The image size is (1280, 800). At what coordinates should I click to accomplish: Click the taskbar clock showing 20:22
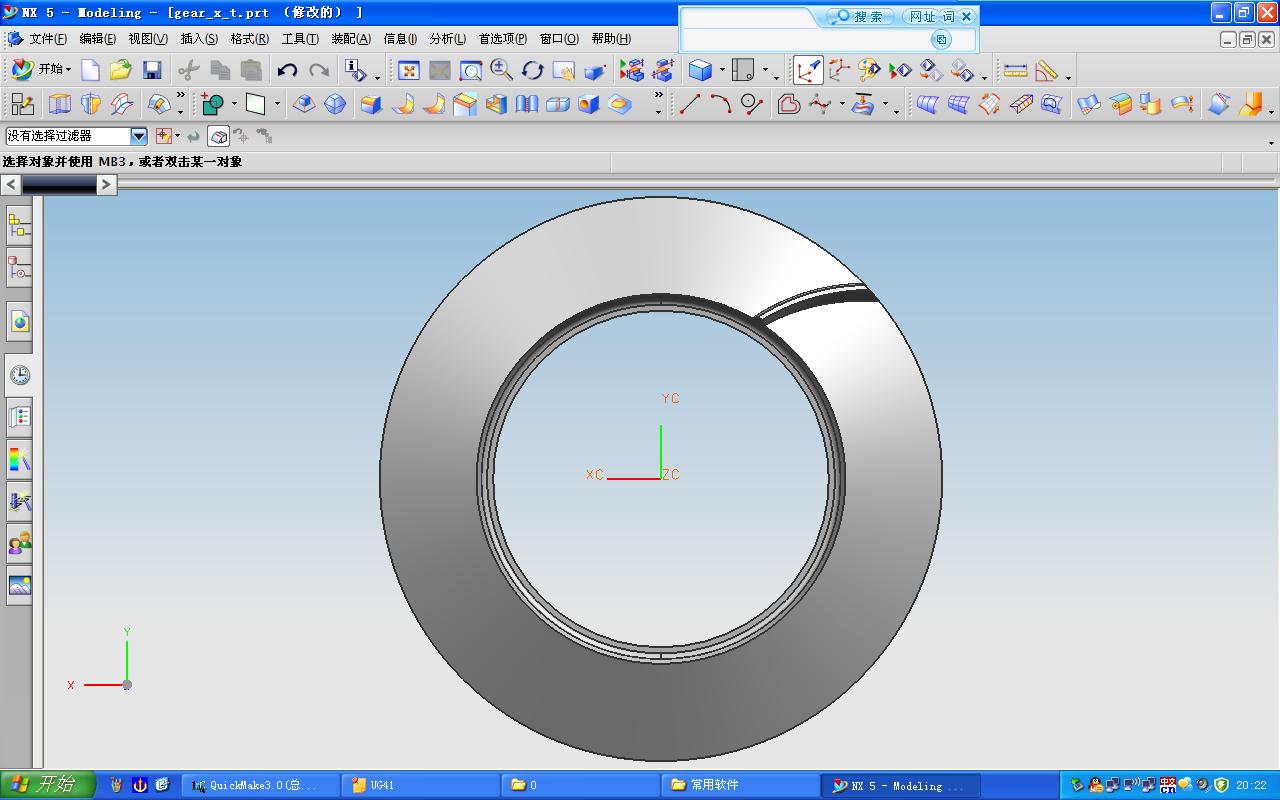tap(1251, 786)
